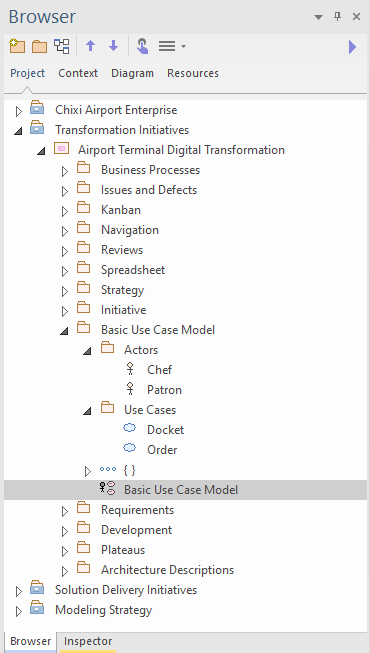Expand the Business Processes package
Screen dimensions: 370x653
pos(65,171)
